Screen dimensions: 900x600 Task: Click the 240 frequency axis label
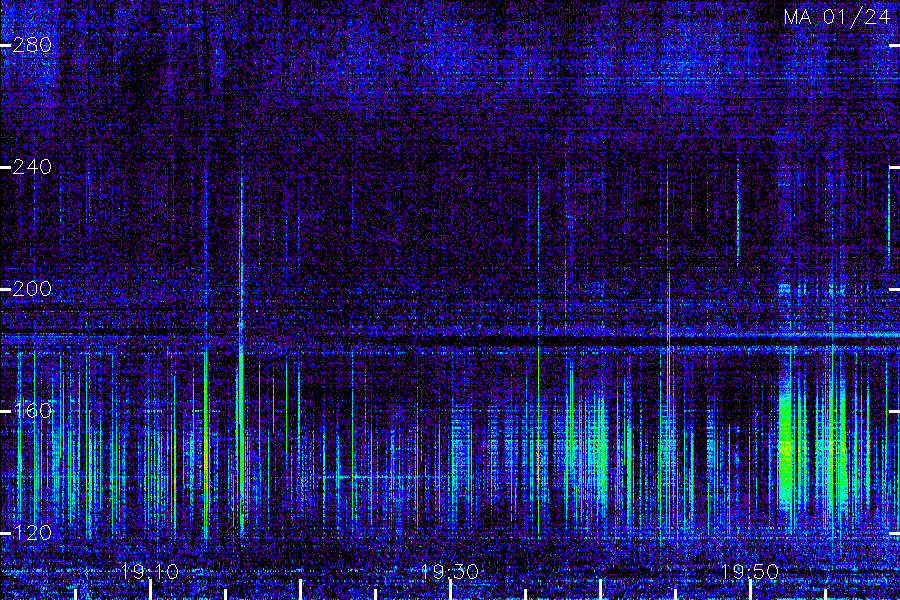[x=32, y=167]
